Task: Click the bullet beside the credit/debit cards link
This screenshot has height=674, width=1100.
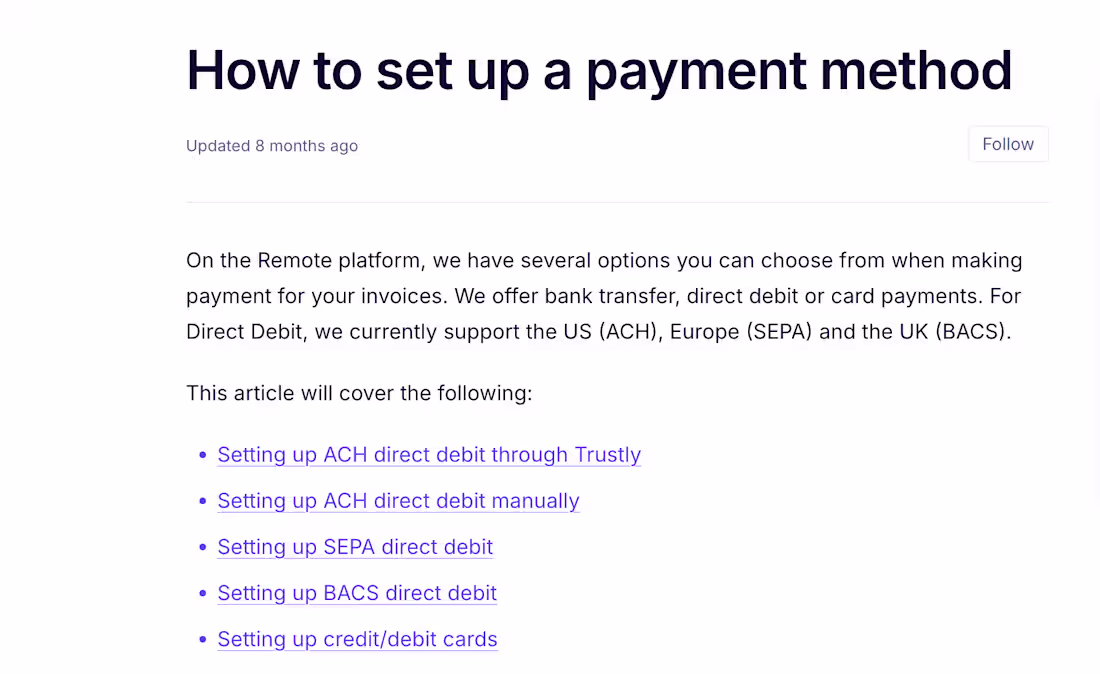Action: pyautogui.click(x=203, y=640)
